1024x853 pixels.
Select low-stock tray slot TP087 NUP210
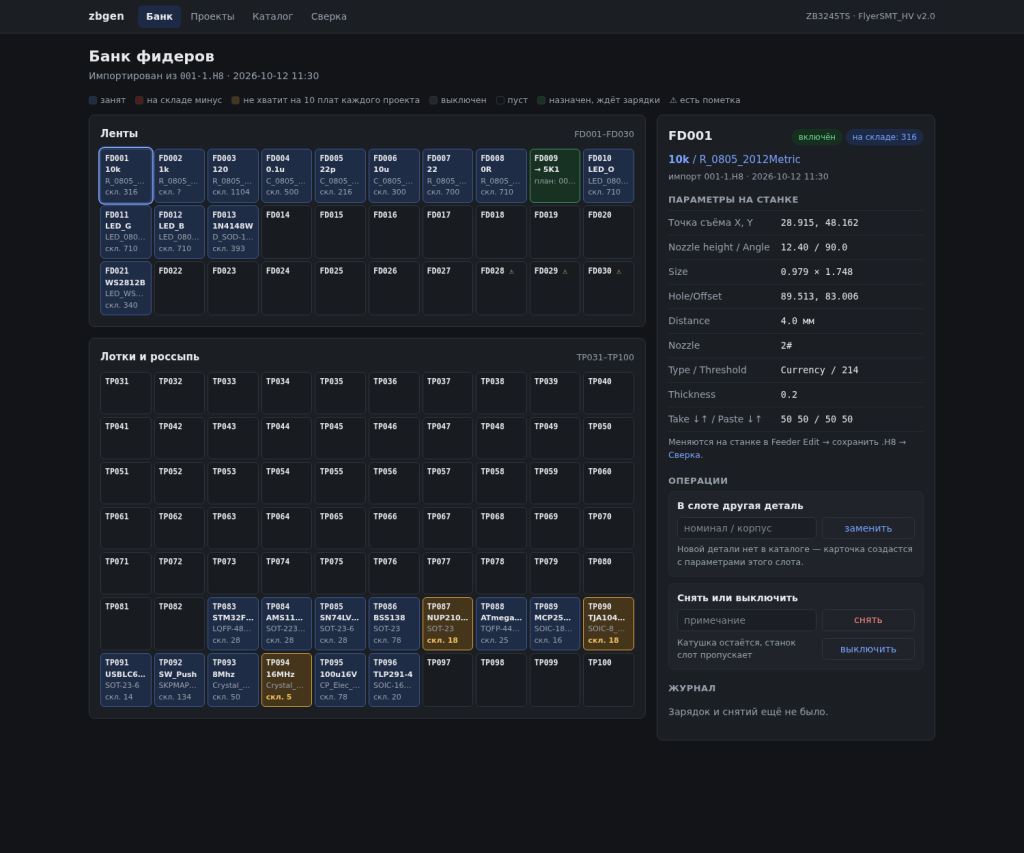tap(448, 624)
